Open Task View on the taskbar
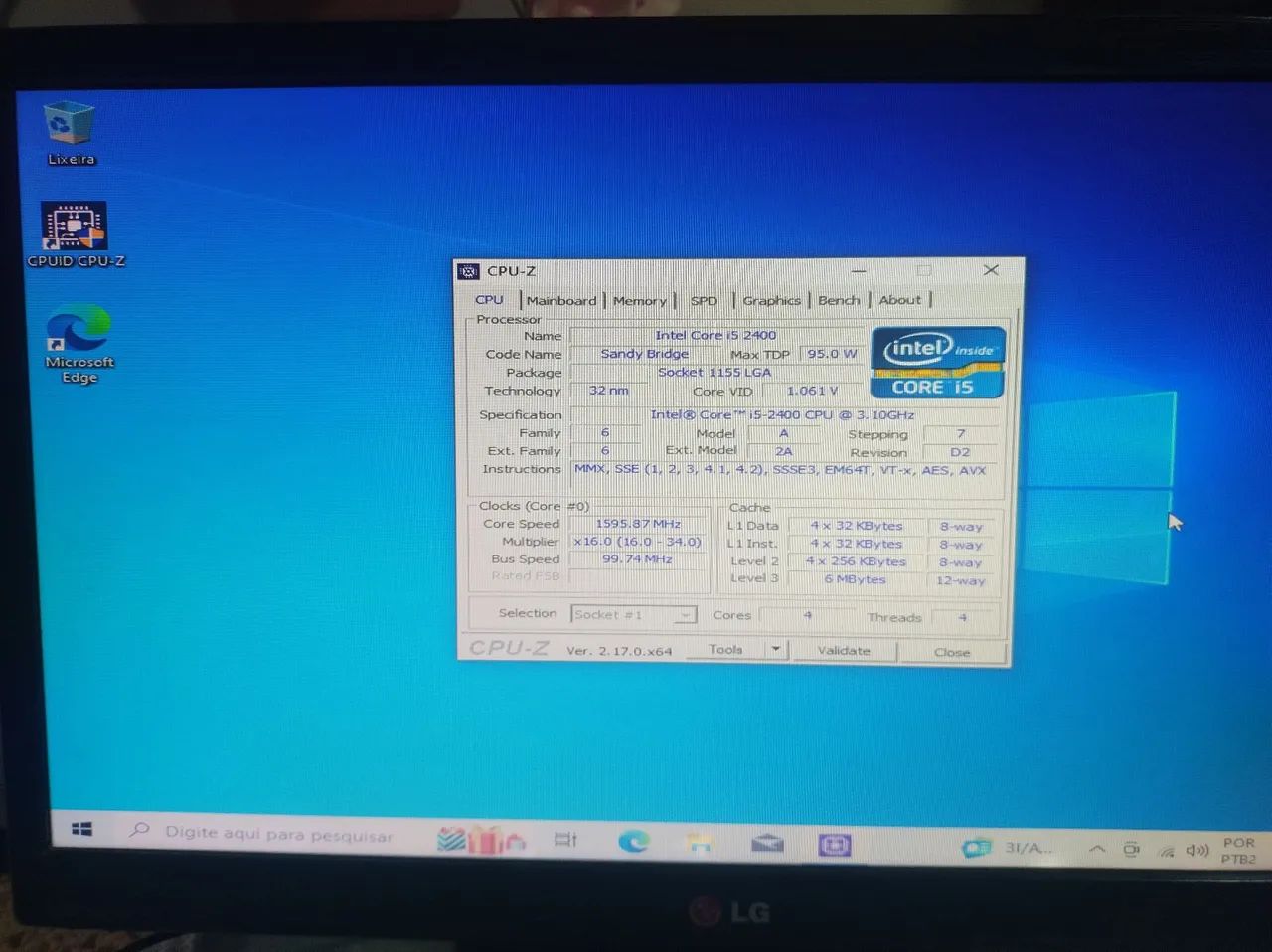Image resolution: width=1272 pixels, height=952 pixels. click(x=565, y=840)
